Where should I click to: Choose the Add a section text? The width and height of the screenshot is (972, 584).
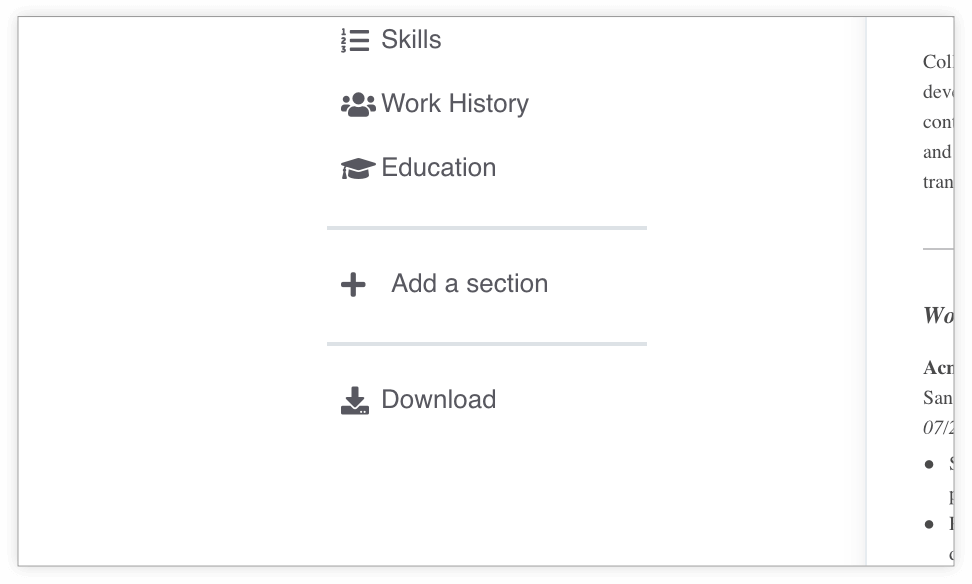pos(469,283)
